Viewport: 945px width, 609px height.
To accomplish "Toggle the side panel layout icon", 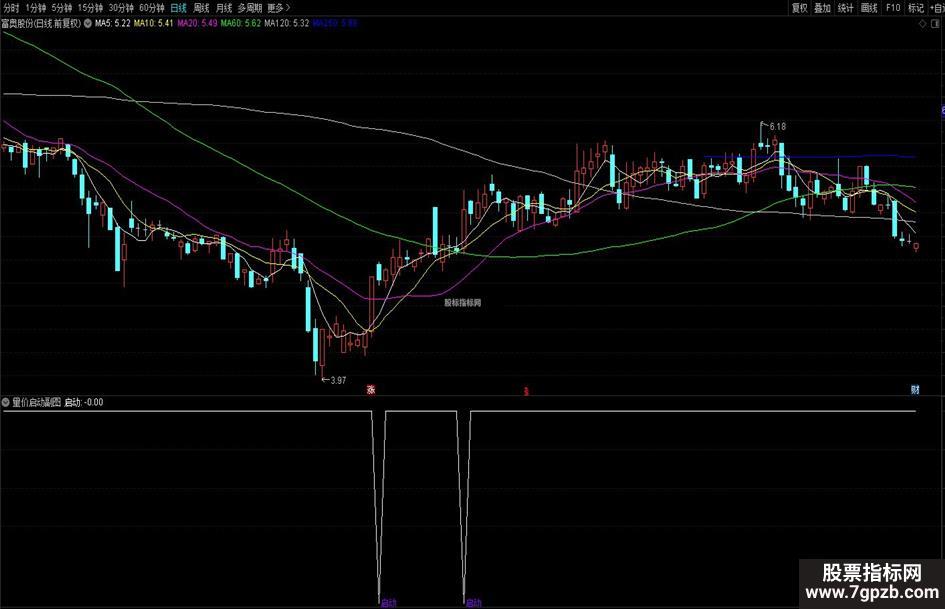I will pos(936,24).
